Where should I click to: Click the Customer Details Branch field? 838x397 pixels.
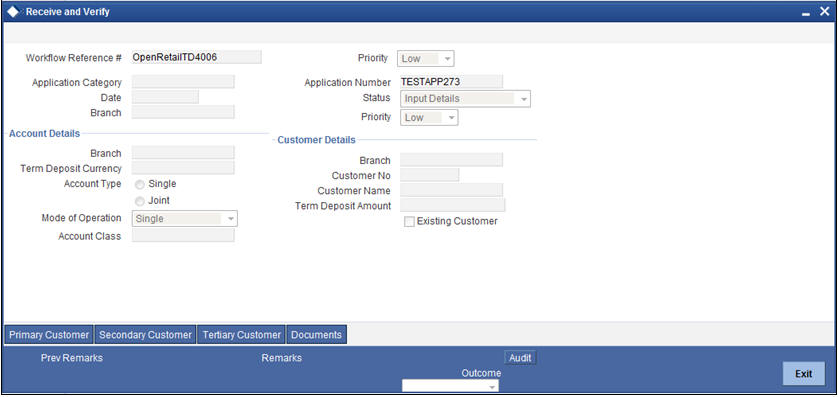tap(451, 160)
